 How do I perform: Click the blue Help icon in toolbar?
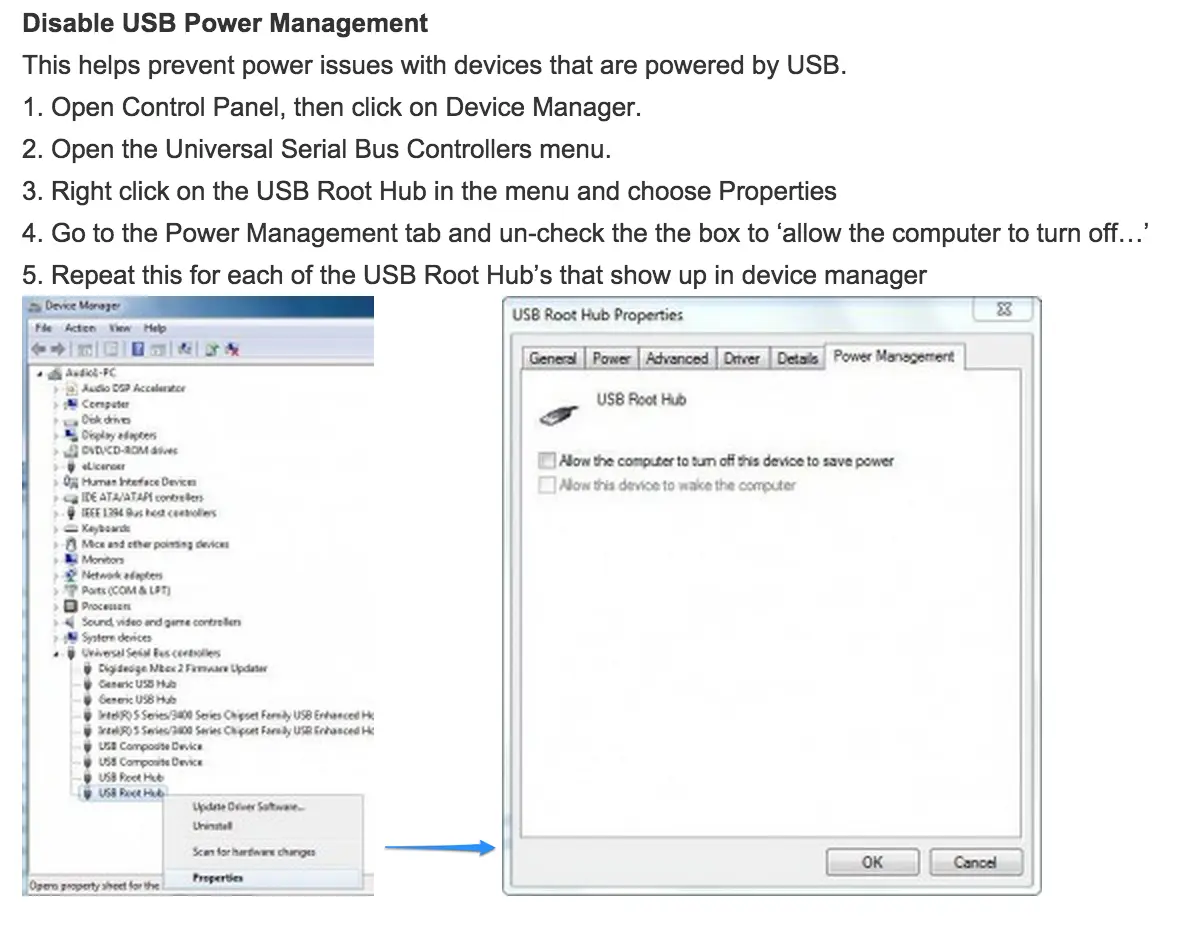click(139, 349)
